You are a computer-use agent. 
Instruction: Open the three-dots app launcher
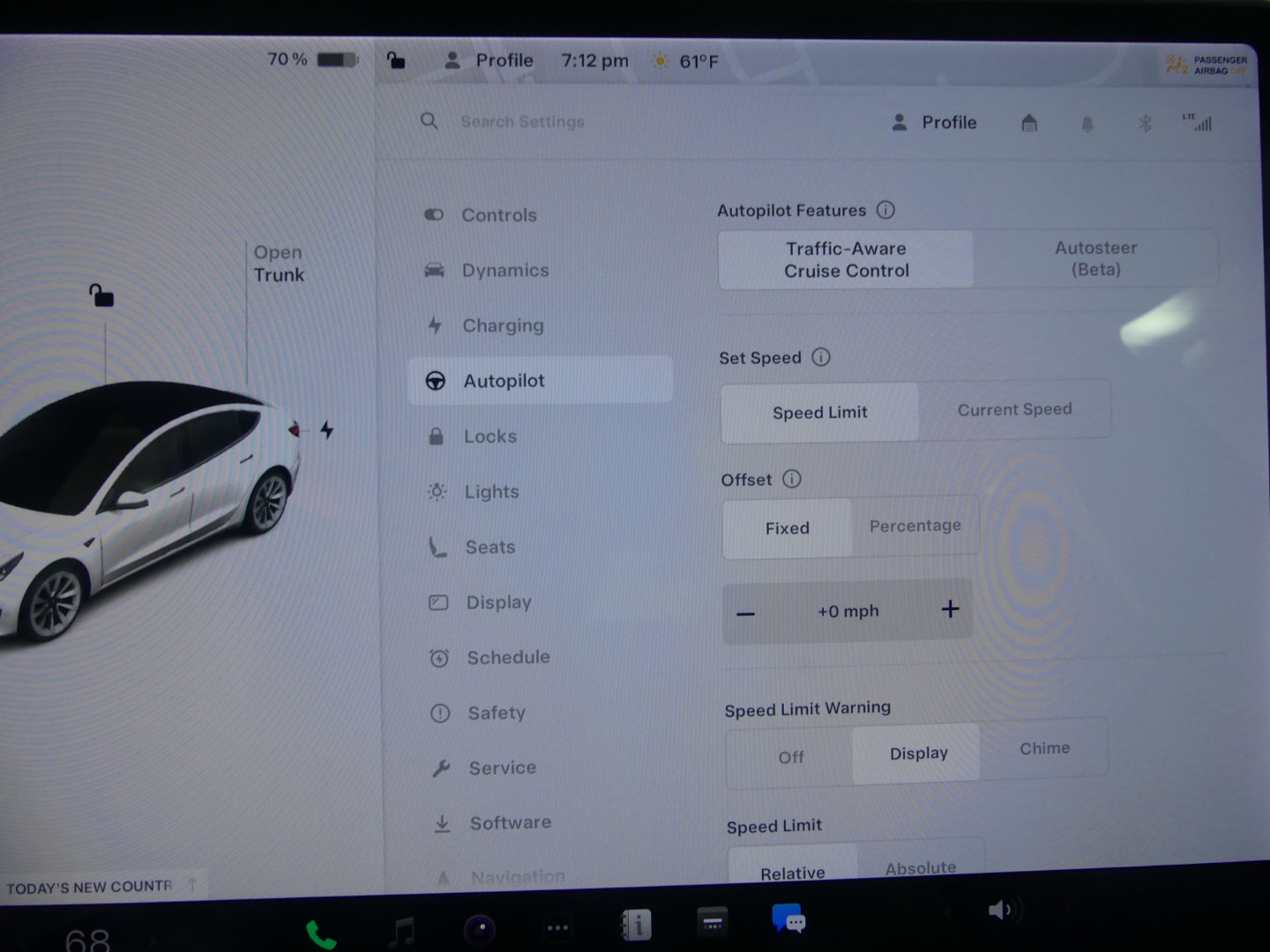pyautogui.click(x=557, y=927)
